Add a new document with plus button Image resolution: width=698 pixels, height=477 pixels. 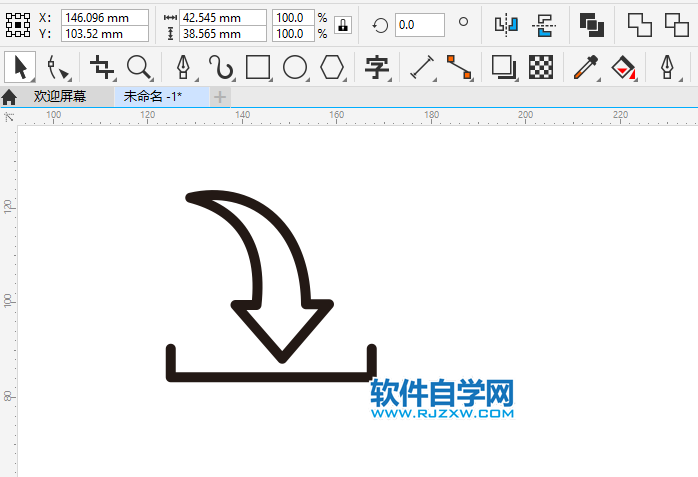pos(220,97)
